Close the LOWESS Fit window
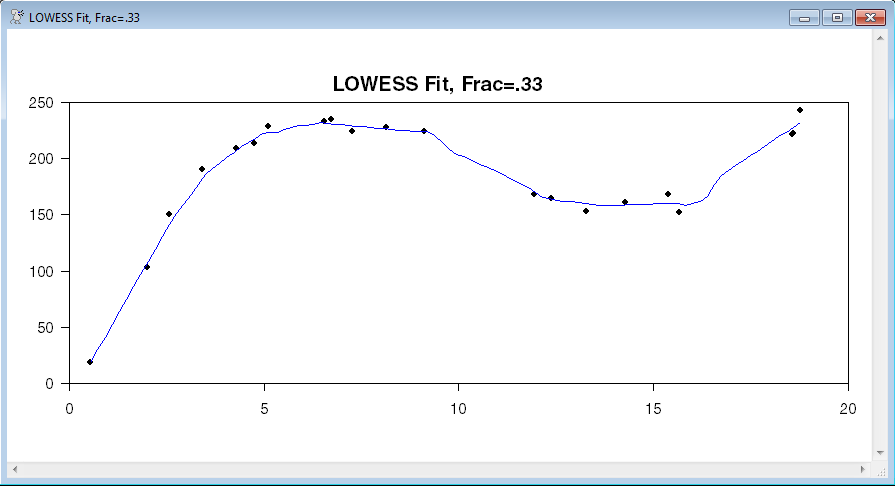895x486 pixels. click(x=869, y=17)
